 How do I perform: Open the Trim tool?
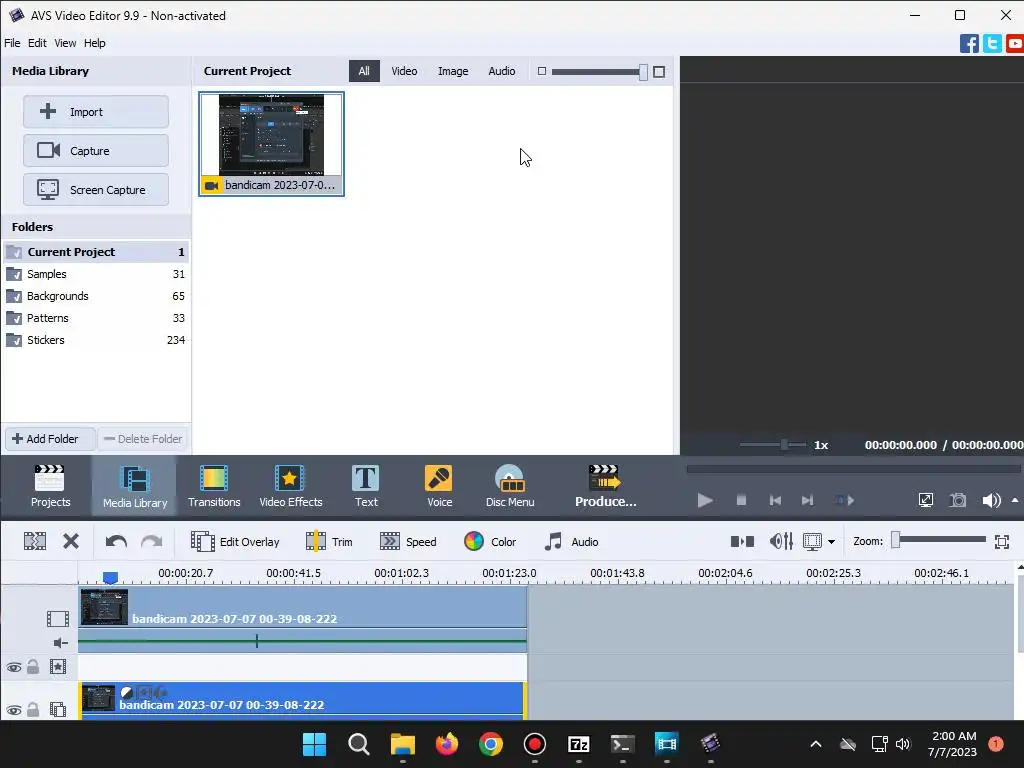[x=329, y=541]
